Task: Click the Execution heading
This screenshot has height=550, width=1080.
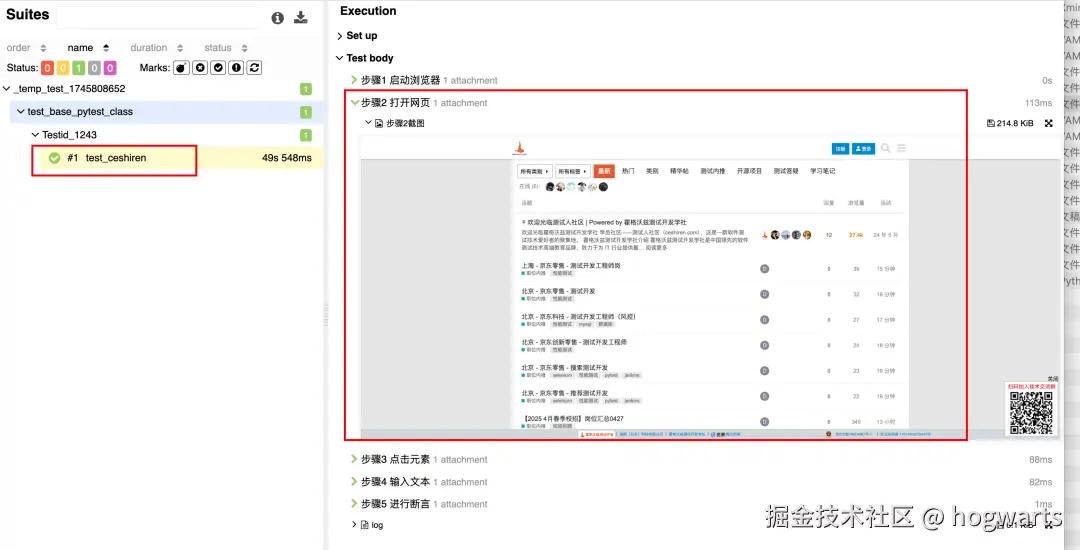Action: [x=368, y=11]
